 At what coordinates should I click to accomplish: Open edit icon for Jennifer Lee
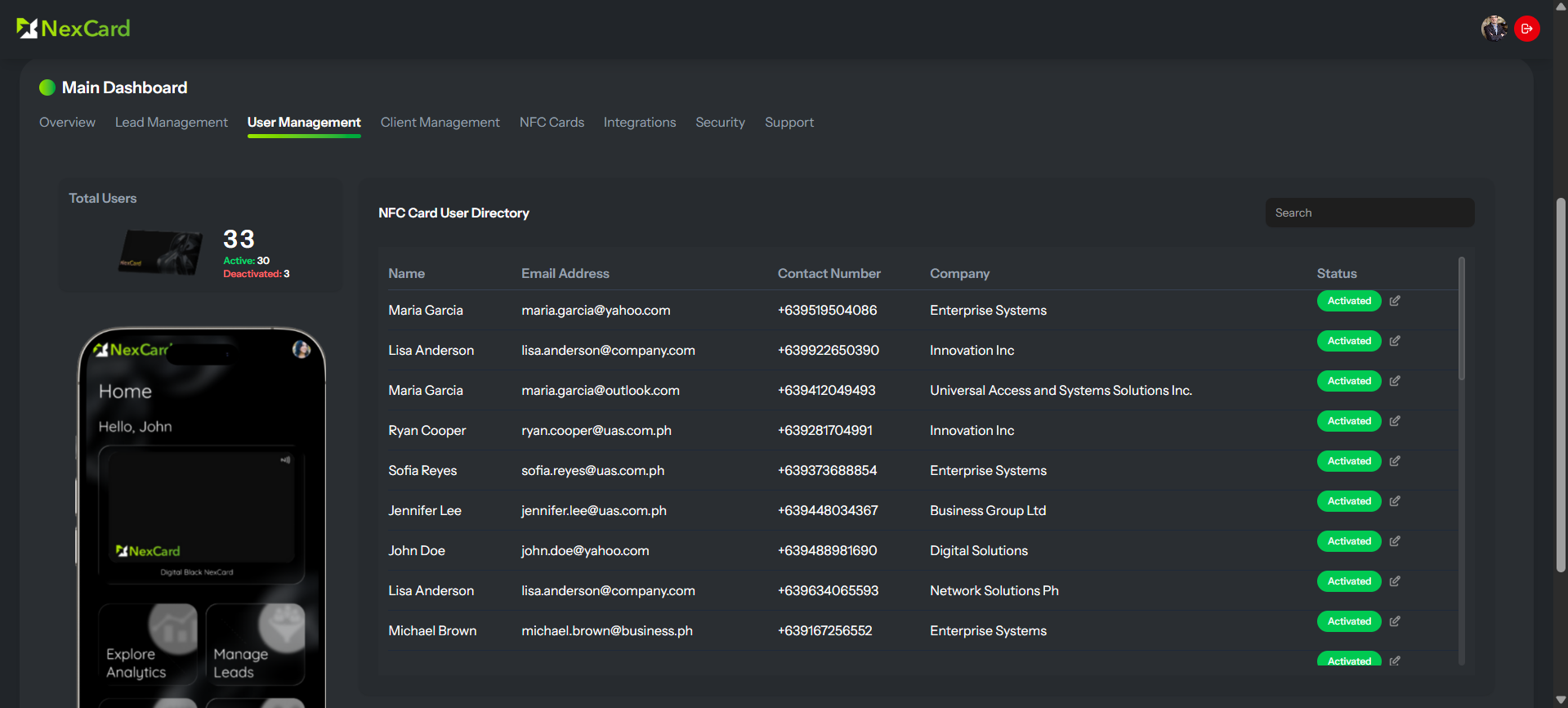coord(1395,501)
